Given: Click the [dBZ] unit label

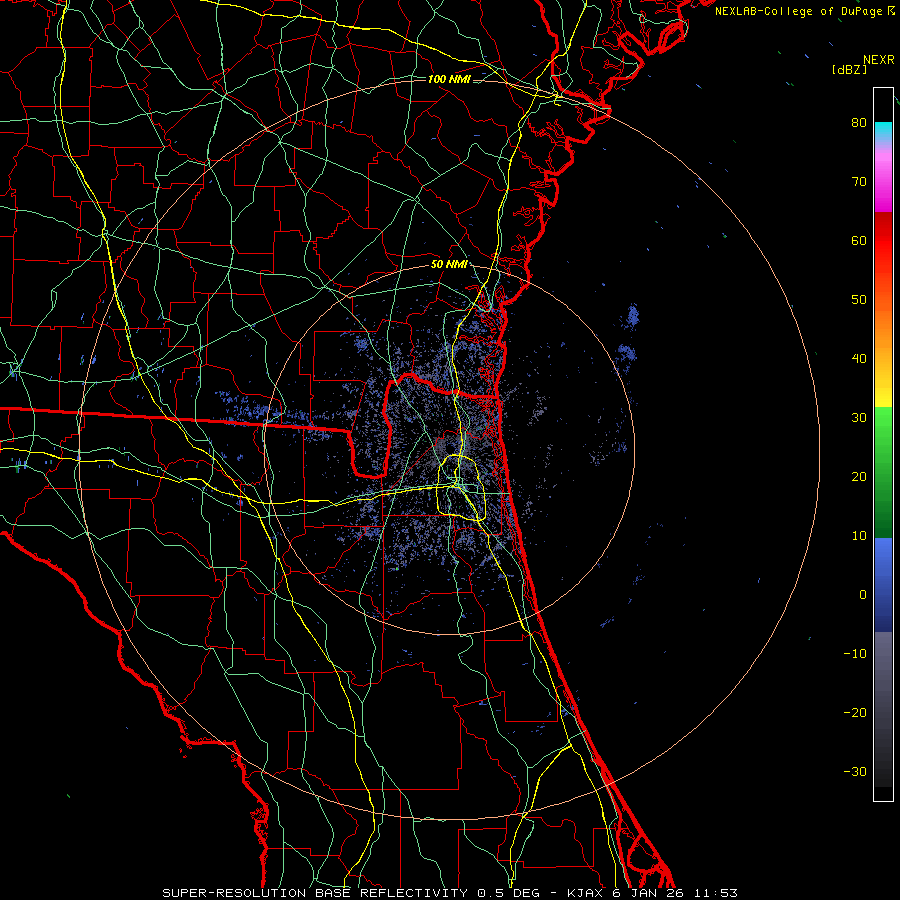Looking at the screenshot, I should (849, 69).
